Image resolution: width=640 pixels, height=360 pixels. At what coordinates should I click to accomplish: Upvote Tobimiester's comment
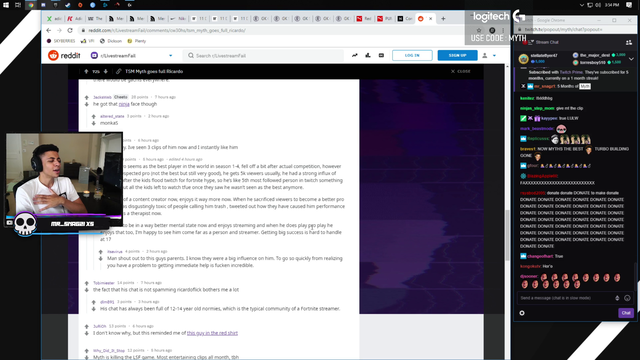(87, 283)
